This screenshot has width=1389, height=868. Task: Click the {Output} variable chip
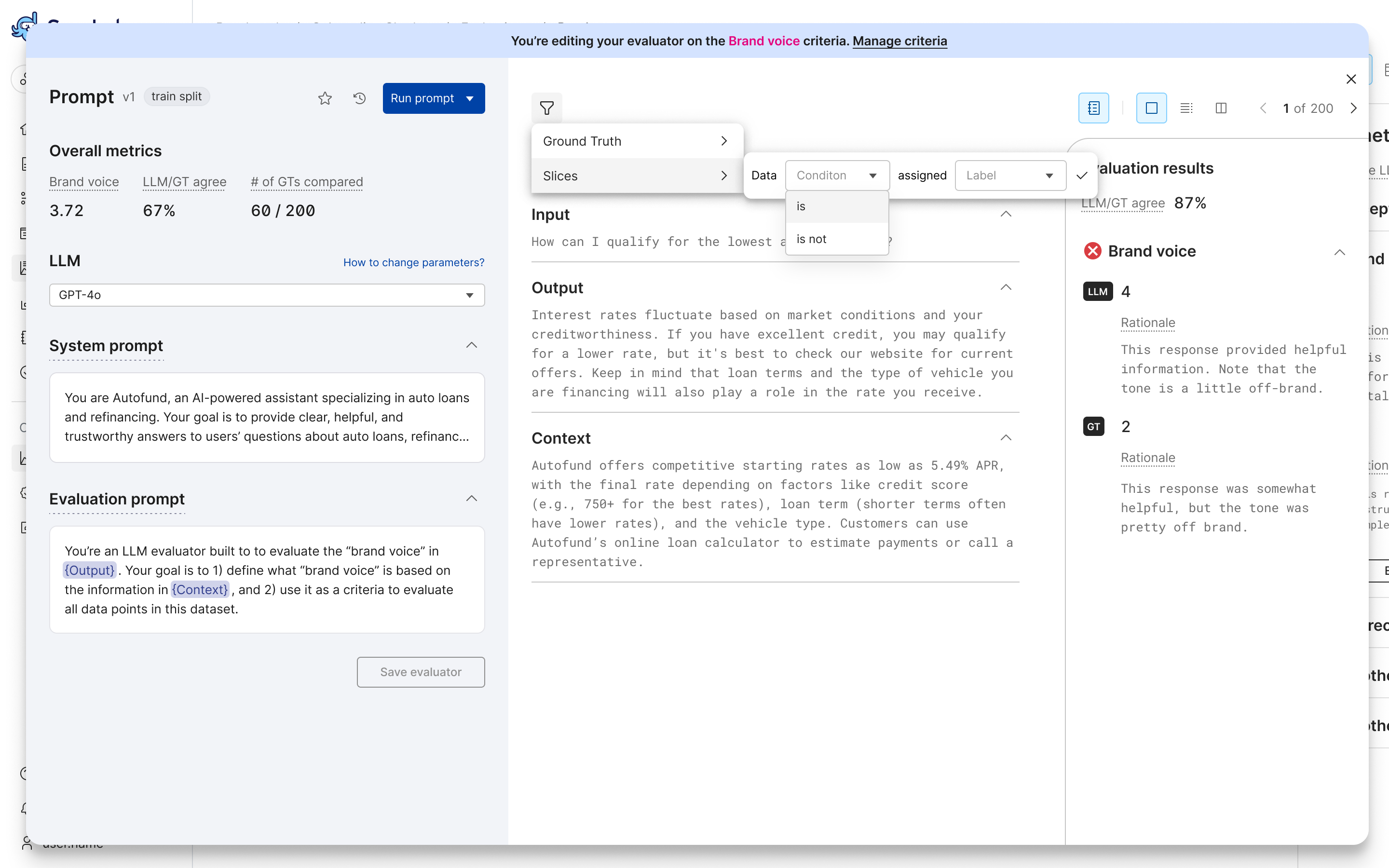coord(89,570)
